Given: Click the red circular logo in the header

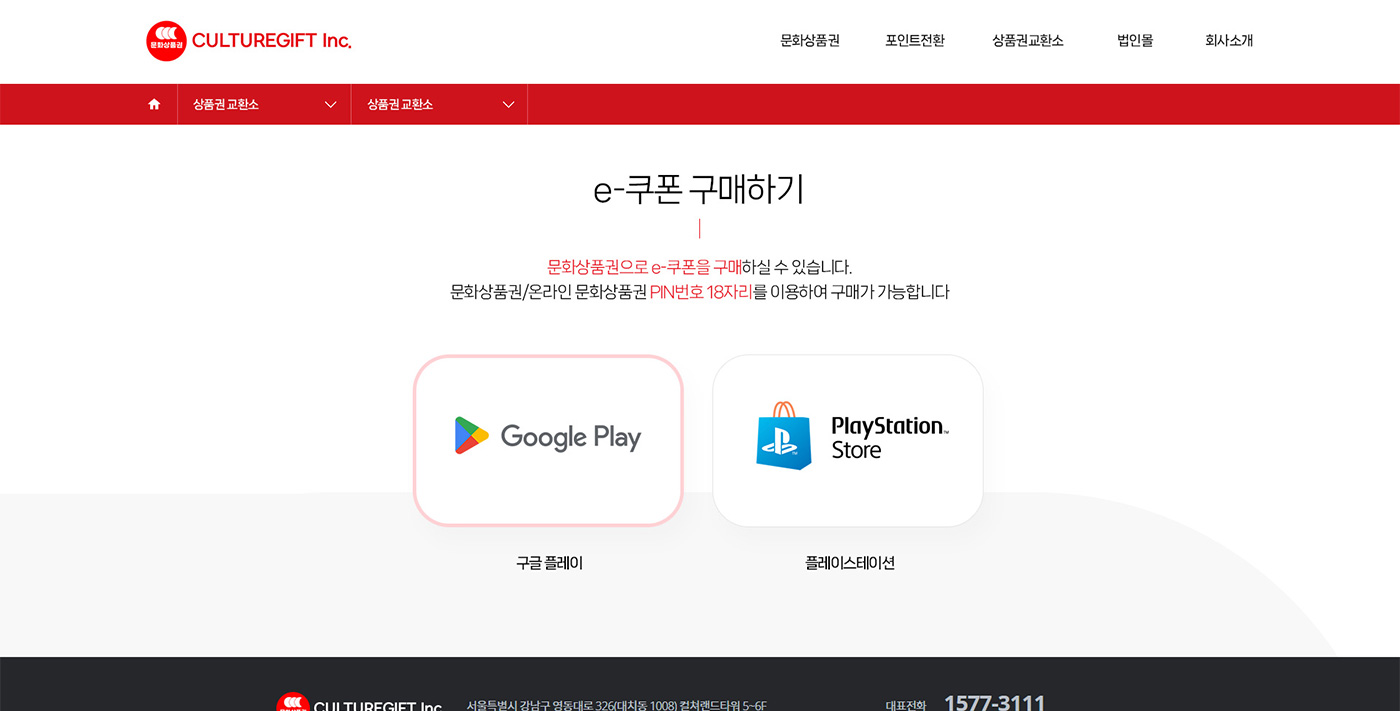Looking at the screenshot, I should [x=166, y=41].
